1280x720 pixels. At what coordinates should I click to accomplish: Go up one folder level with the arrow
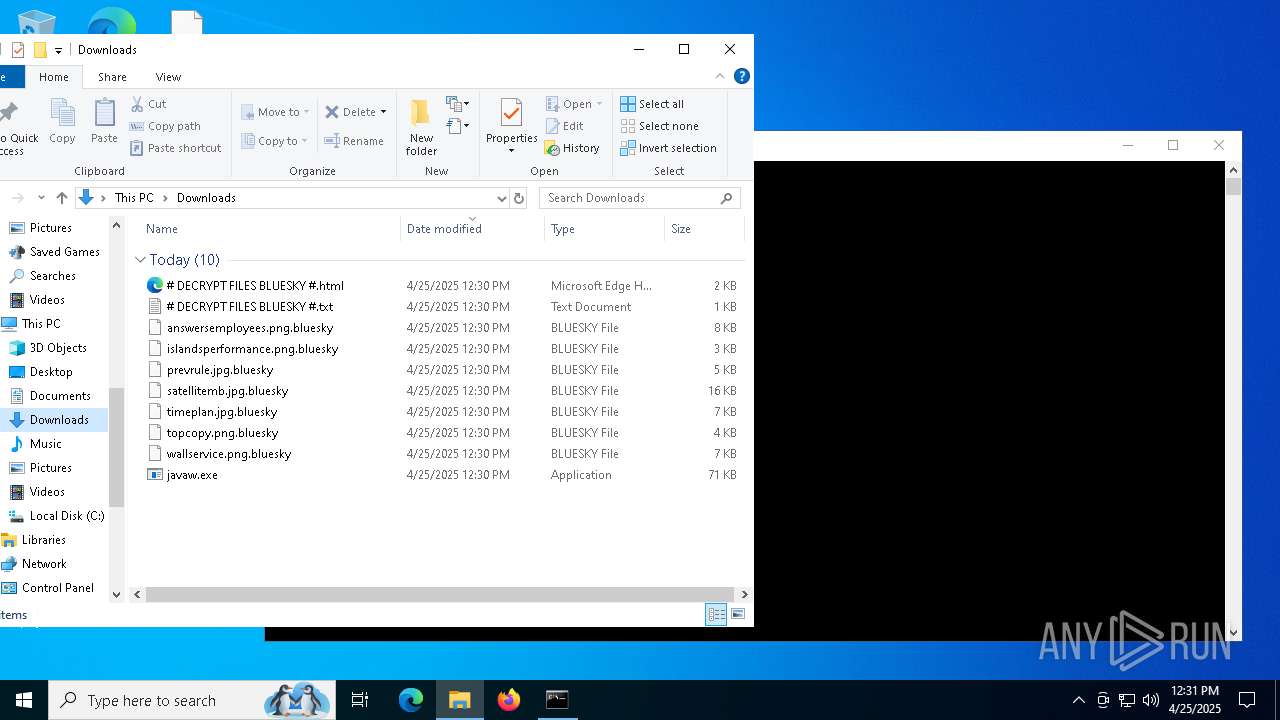click(x=62, y=198)
